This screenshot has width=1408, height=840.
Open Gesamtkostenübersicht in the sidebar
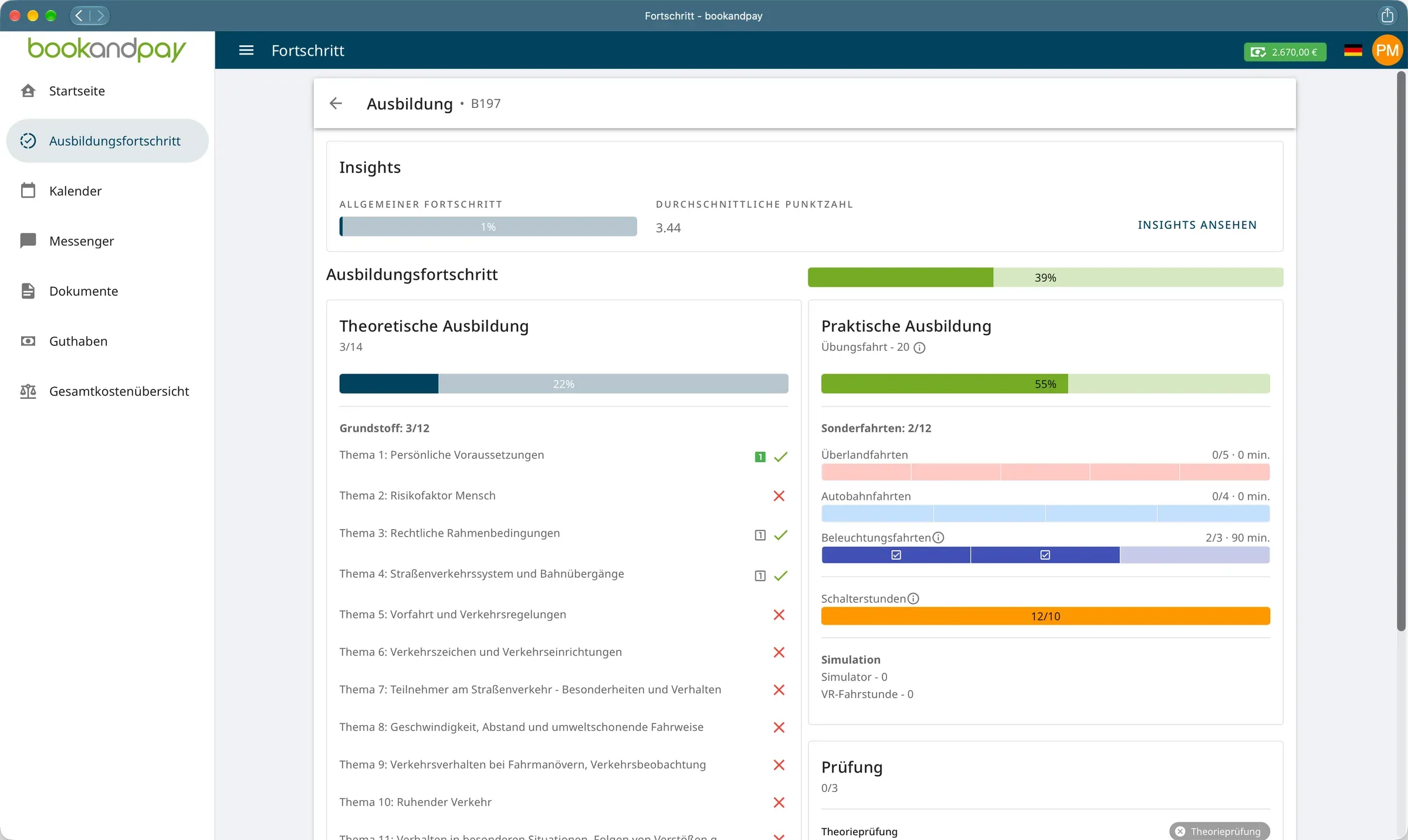click(x=107, y=391)
